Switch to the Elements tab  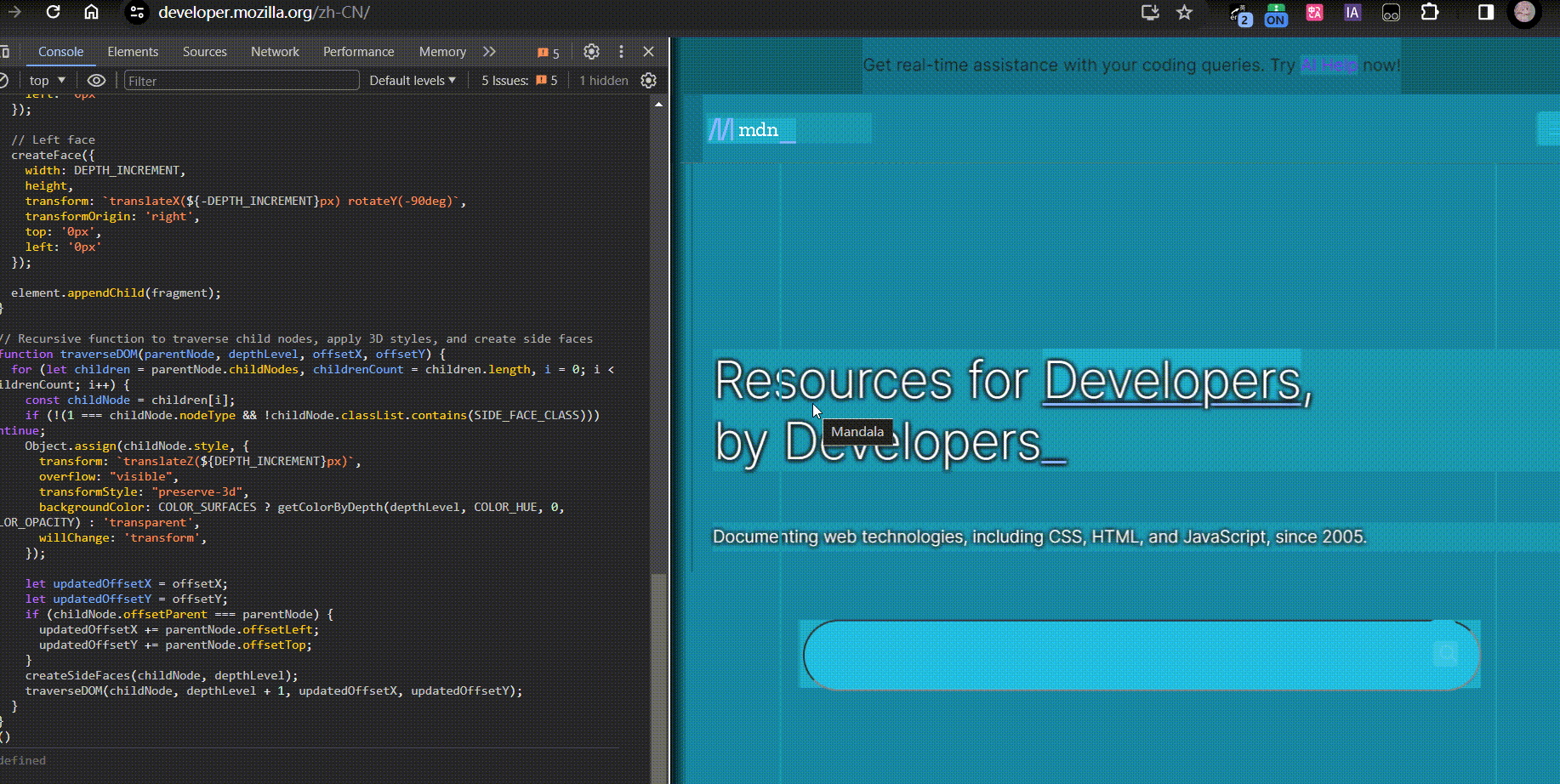pos(133,52)
